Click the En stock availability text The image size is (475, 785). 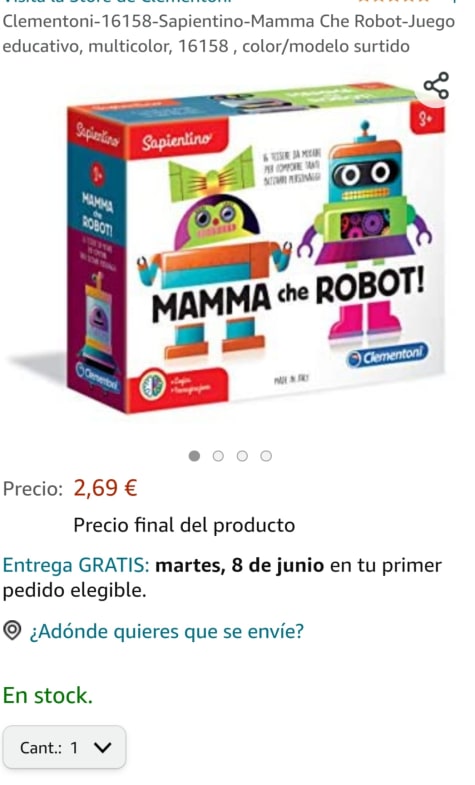tap(48, 695)
